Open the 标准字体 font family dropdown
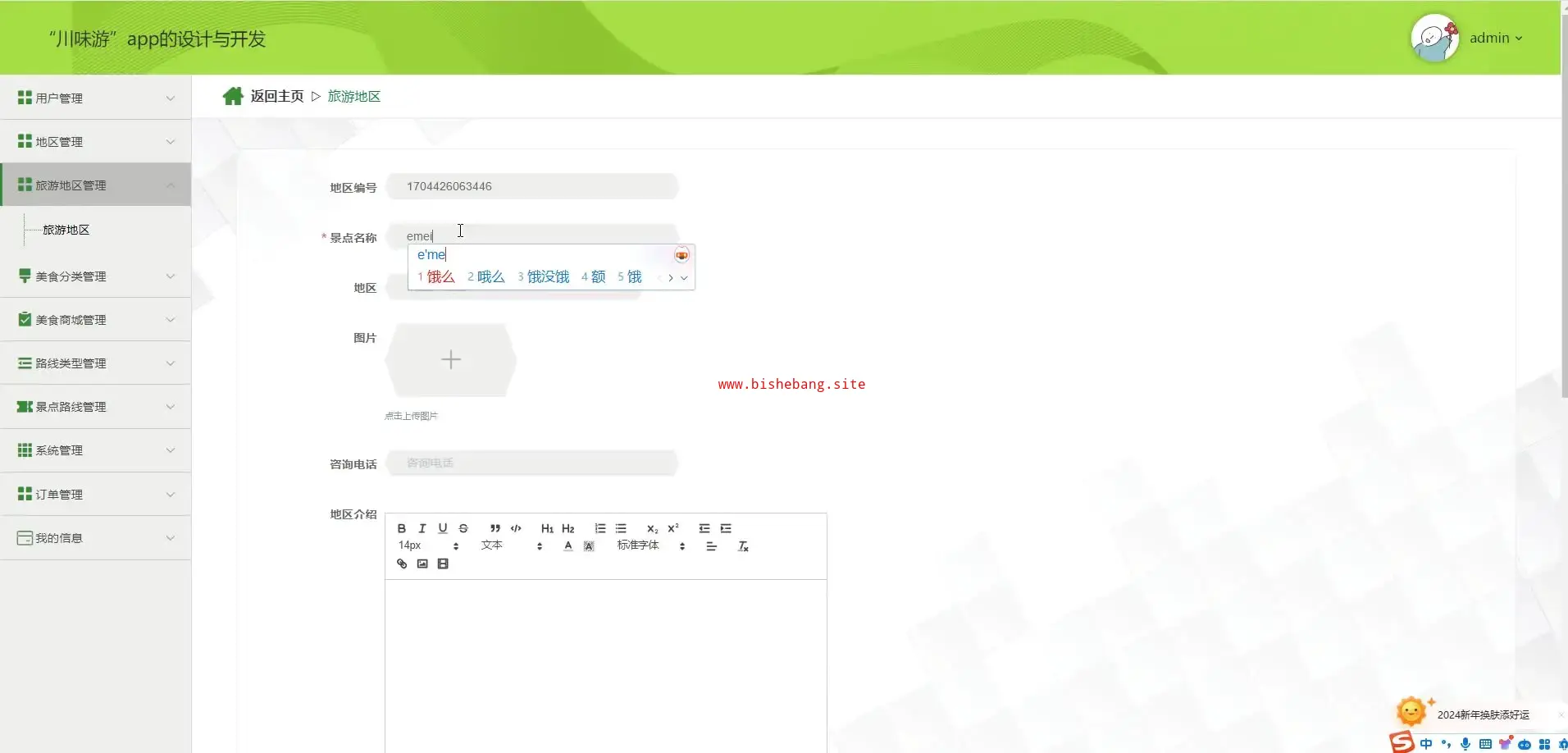This screenshot has width=1568, height=753. tap(651, 545)
